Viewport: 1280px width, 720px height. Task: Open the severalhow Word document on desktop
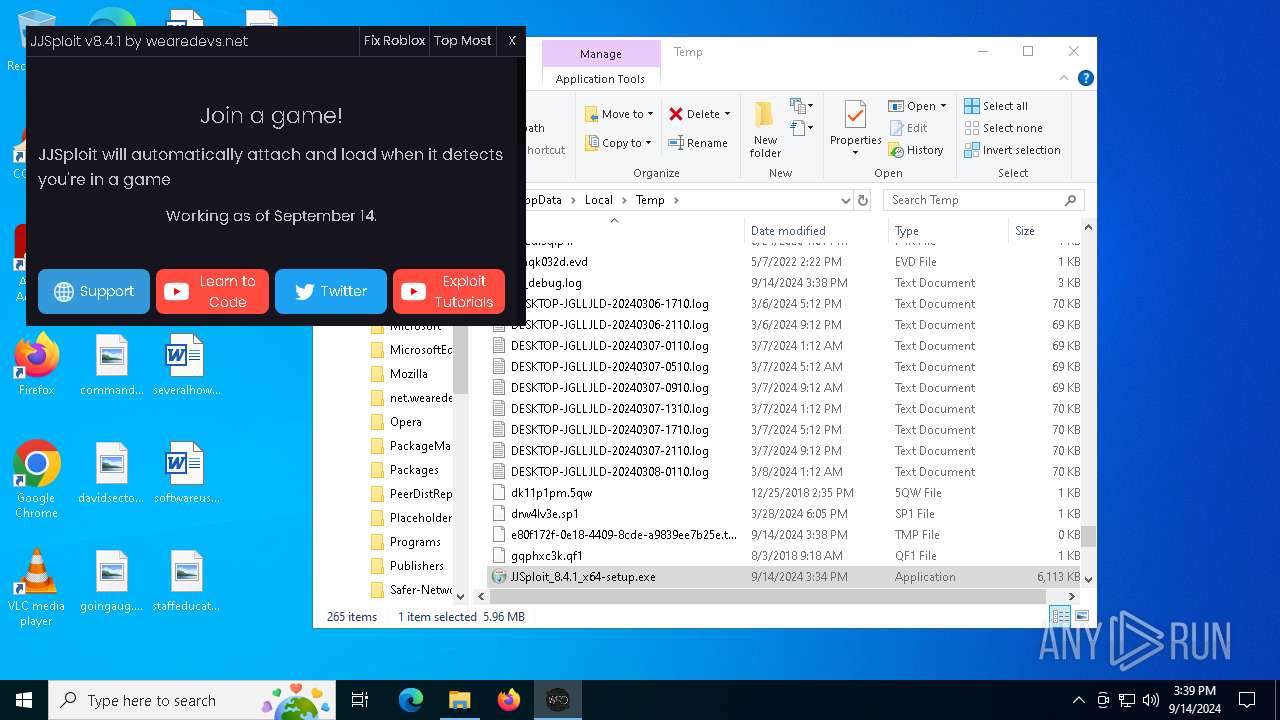186,365
